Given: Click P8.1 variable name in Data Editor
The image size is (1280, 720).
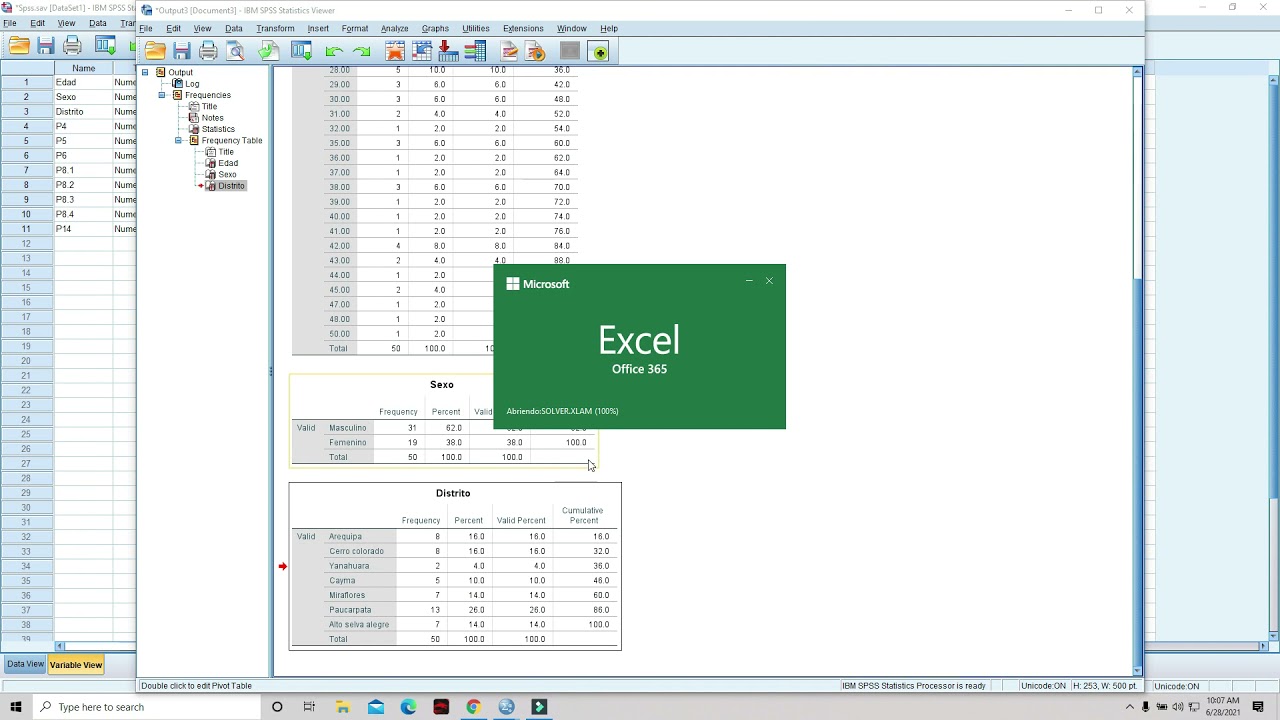Looking at the screenshot, I should [x=65, y=170].
